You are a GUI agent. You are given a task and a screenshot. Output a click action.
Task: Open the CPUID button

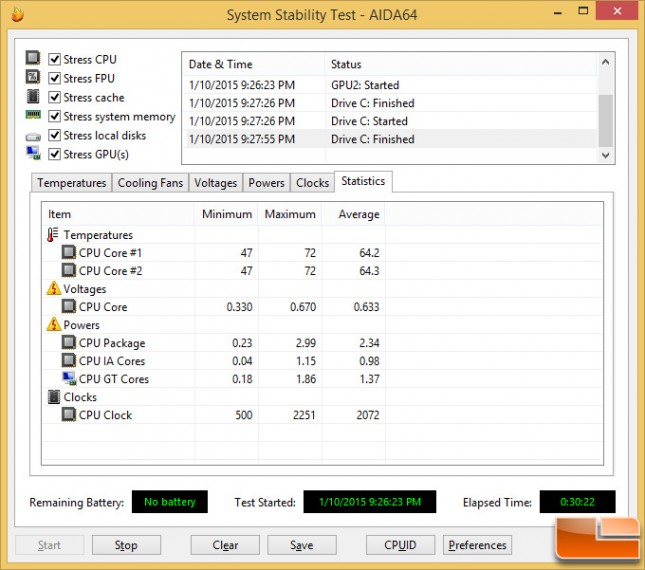[x=400, y=545]
